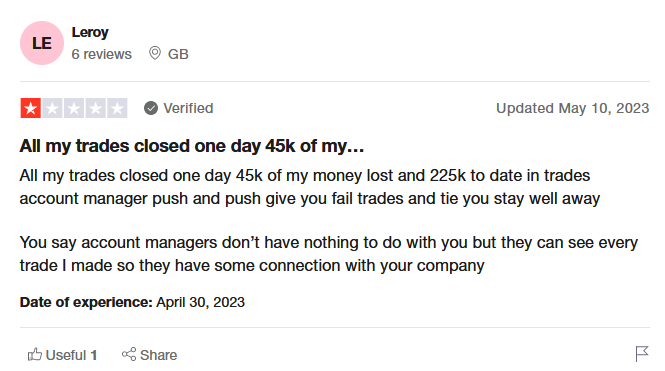This screenshot has width=665, height=371.
Task: Flag this review with the flag icon
Action: tap(642, 354)
